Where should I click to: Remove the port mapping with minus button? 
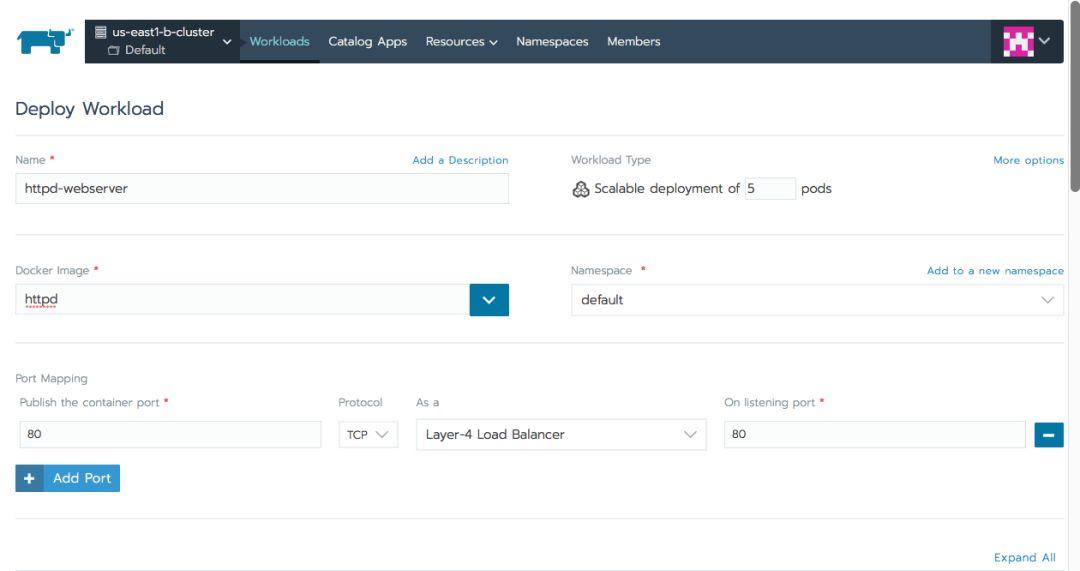click(x=1048, y=435)
